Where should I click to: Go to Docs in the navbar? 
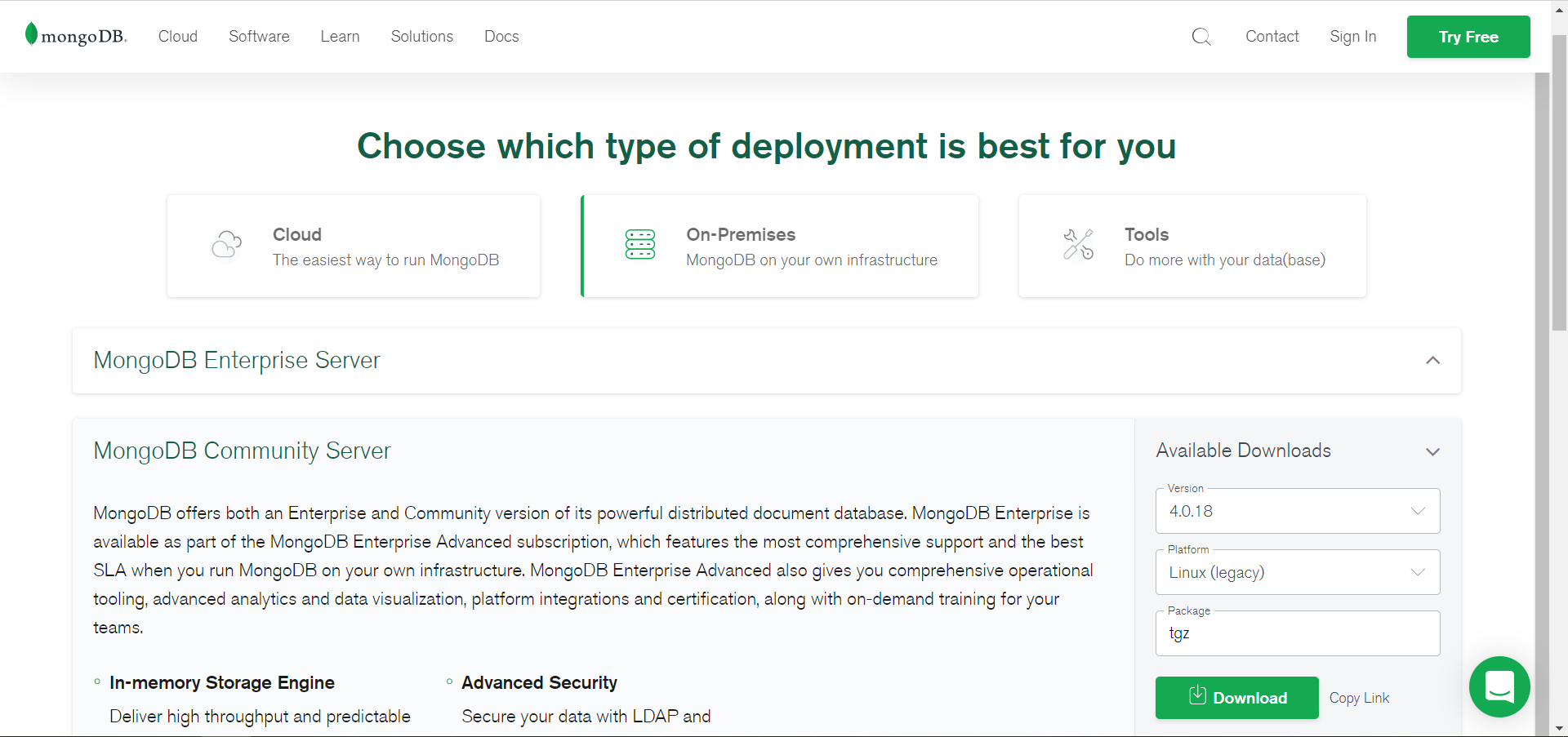501,37
